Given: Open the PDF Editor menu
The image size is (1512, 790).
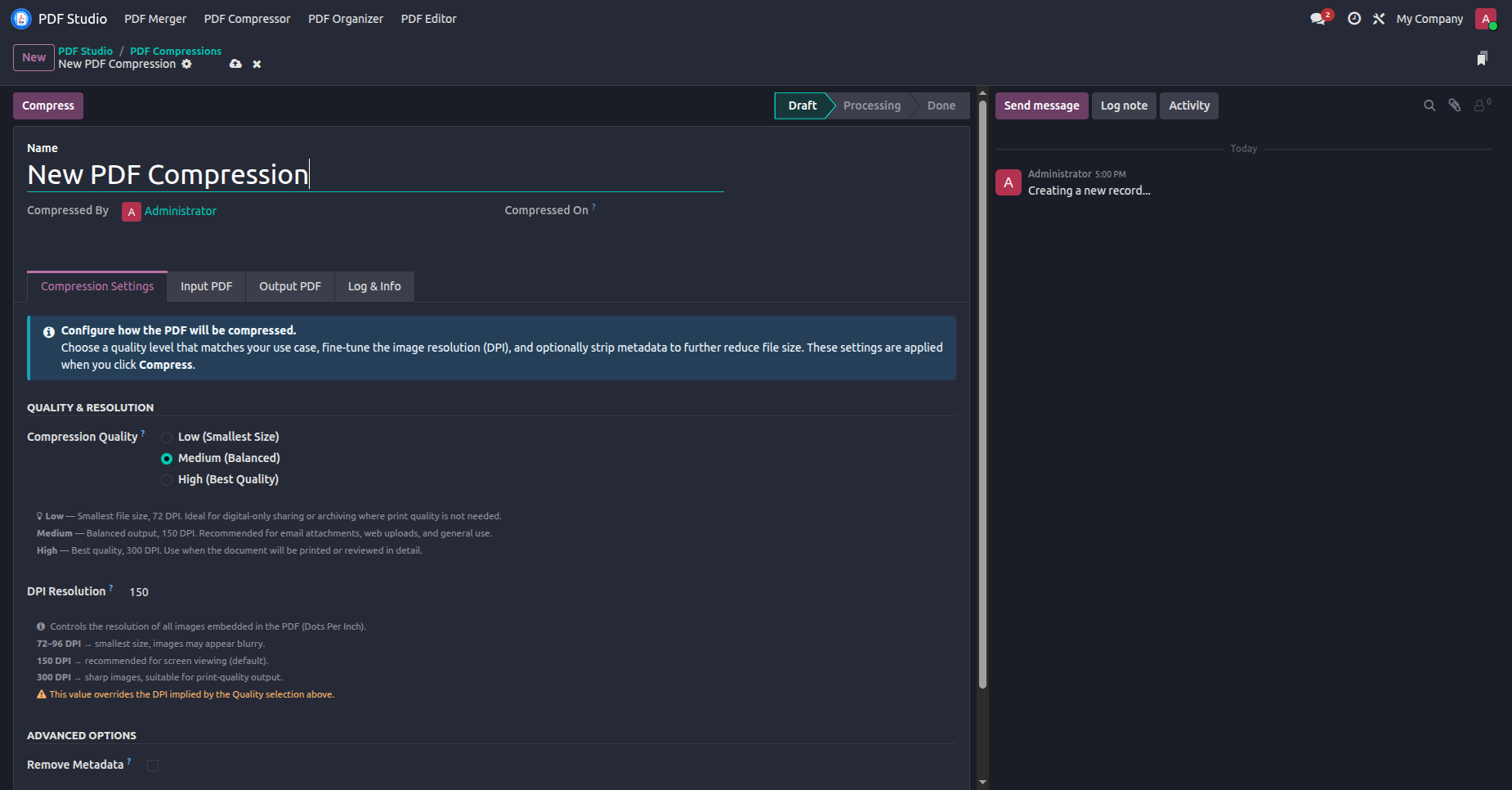Looking at the screenshot, I should click(x=428, y=19).
